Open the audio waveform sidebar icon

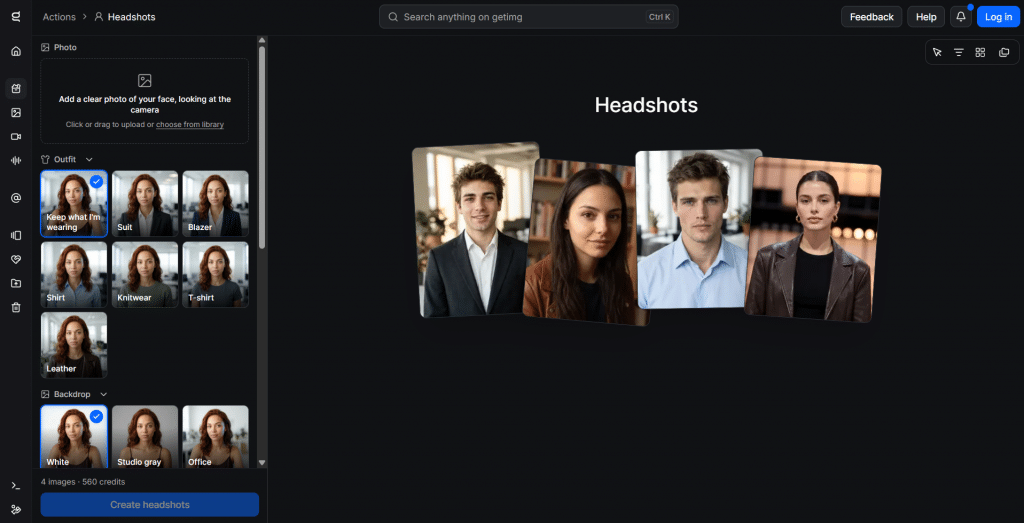tap(16, 161)
